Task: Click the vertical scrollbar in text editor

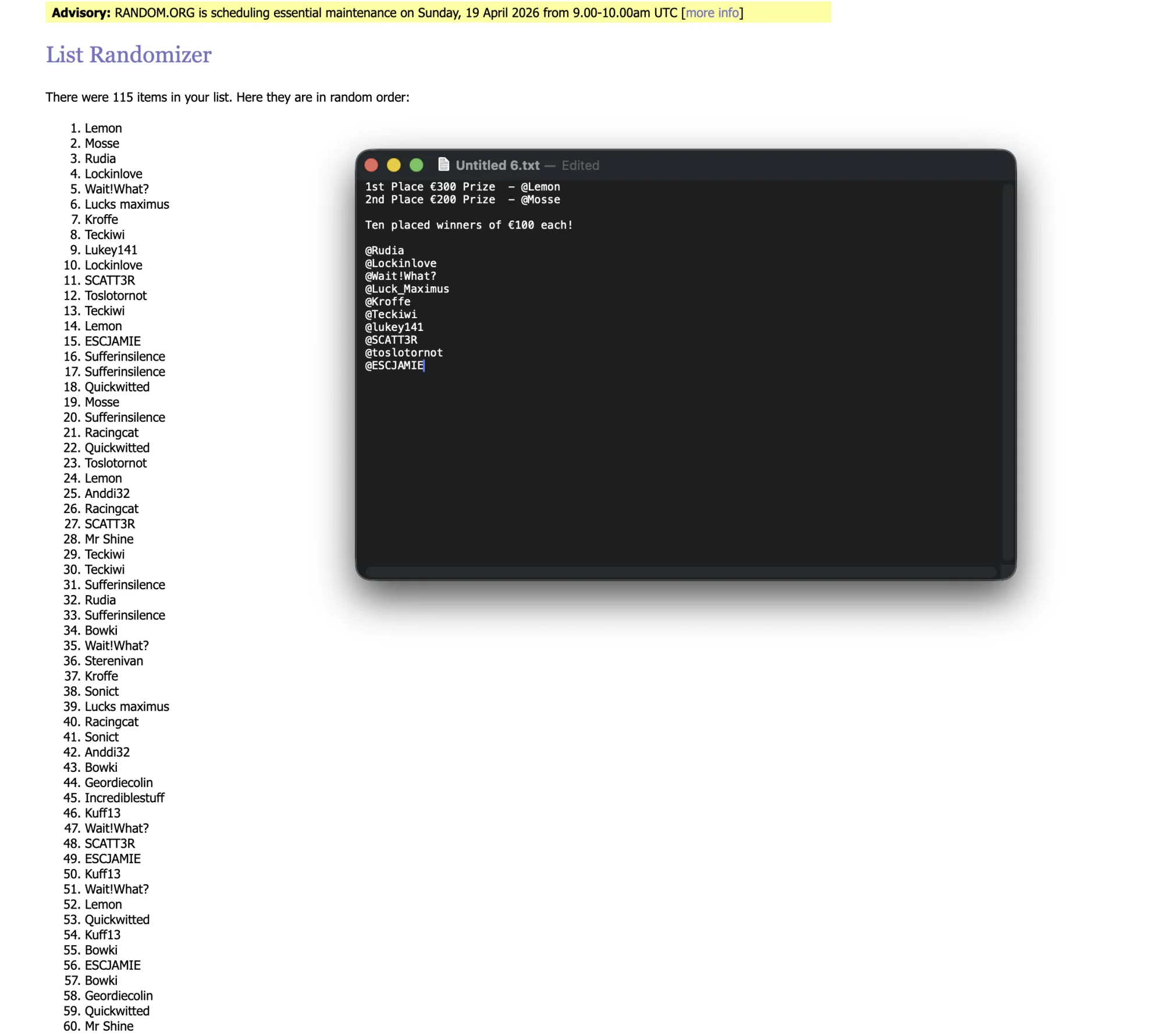Action: (x=1008, y=372)
